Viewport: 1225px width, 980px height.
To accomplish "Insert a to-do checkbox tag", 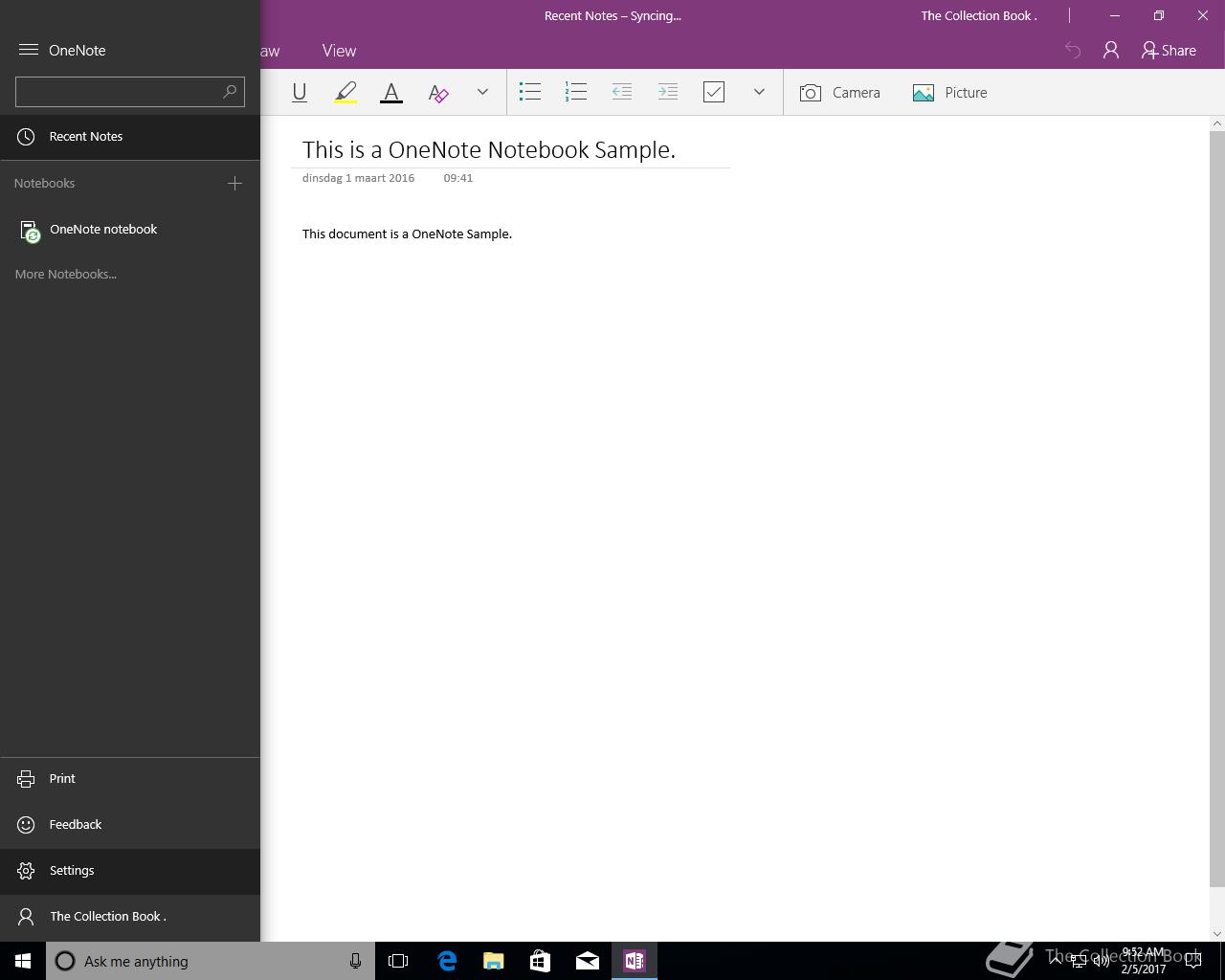I will pos(714,92).
